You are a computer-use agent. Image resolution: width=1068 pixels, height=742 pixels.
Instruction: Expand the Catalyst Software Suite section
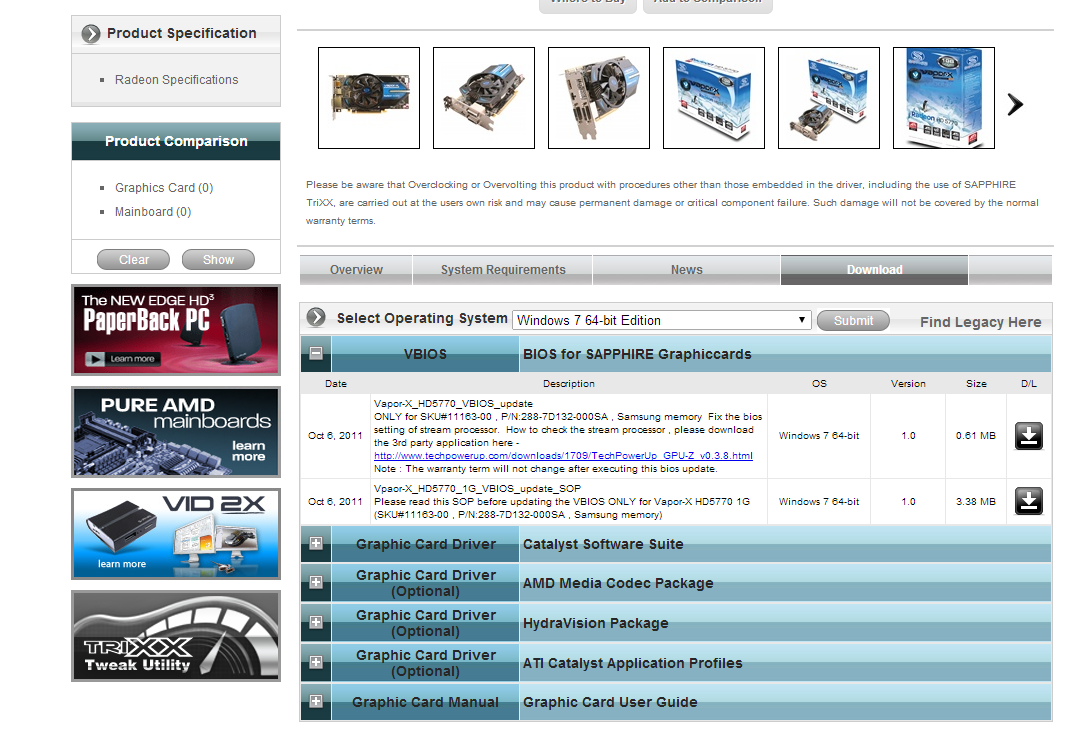pyautogui.click(x=316, y=543)
